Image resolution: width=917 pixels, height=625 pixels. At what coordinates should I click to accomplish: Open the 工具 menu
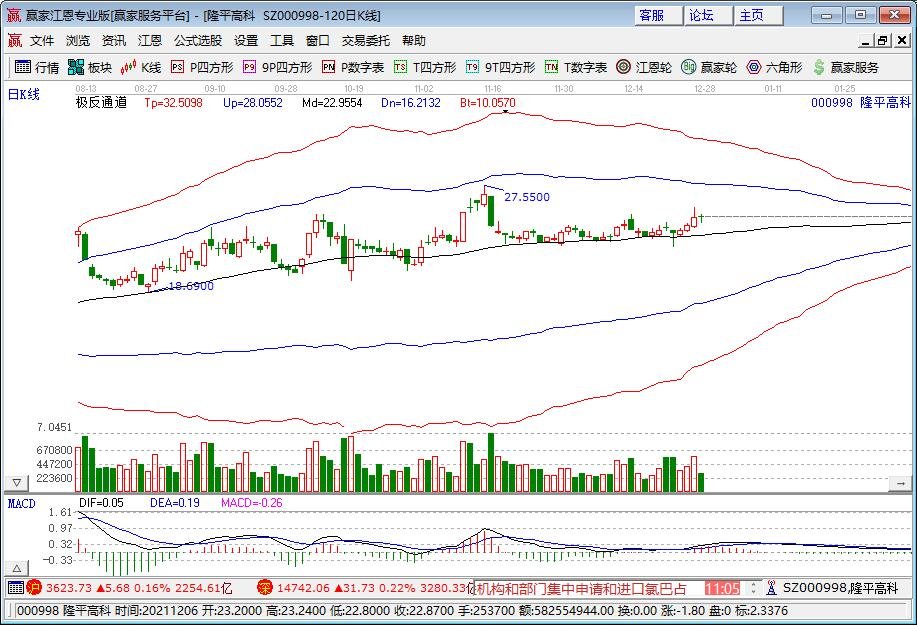coord(281,40)
